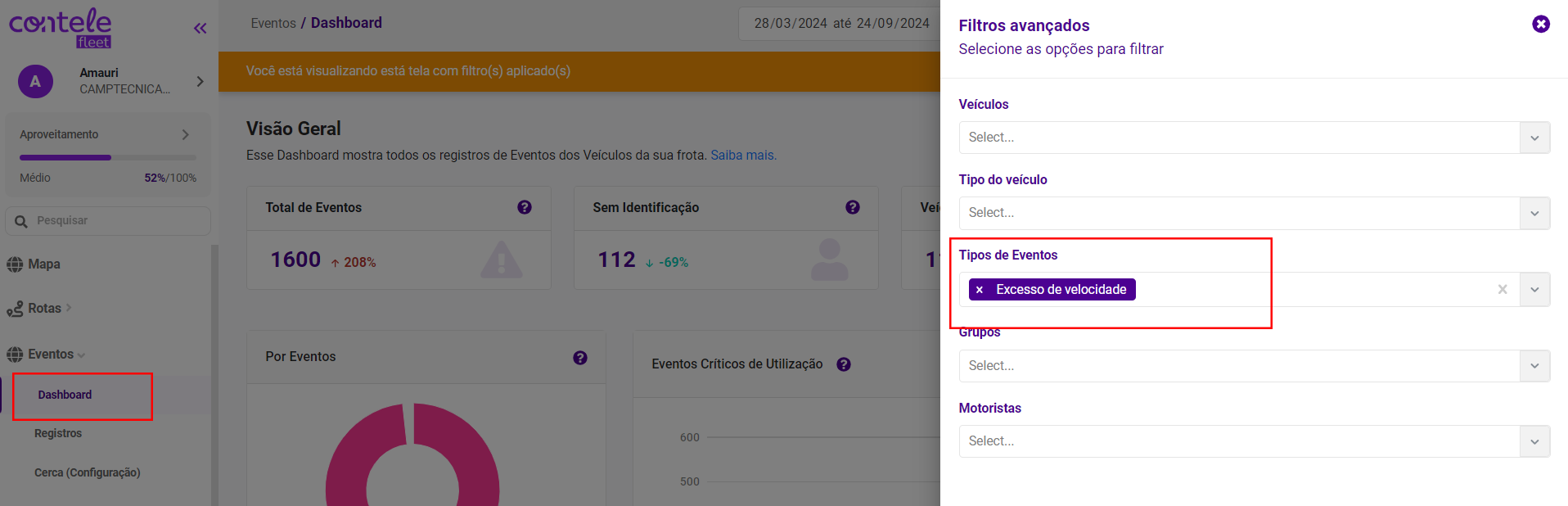Close the Filtros avançados panel
Viewport: 1568px width, 506px height.
pyautogui.click(x=1540, y=25)
